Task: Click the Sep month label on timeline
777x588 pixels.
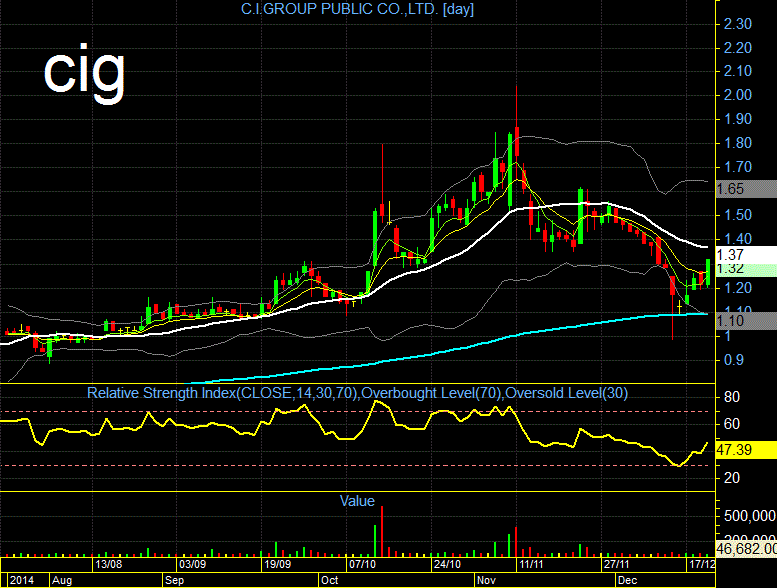Action: 174,580
